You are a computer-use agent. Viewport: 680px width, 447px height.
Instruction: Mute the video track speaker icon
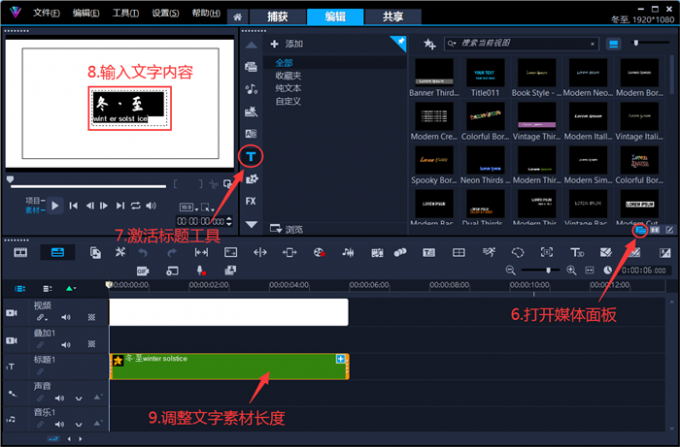(66, 318)
